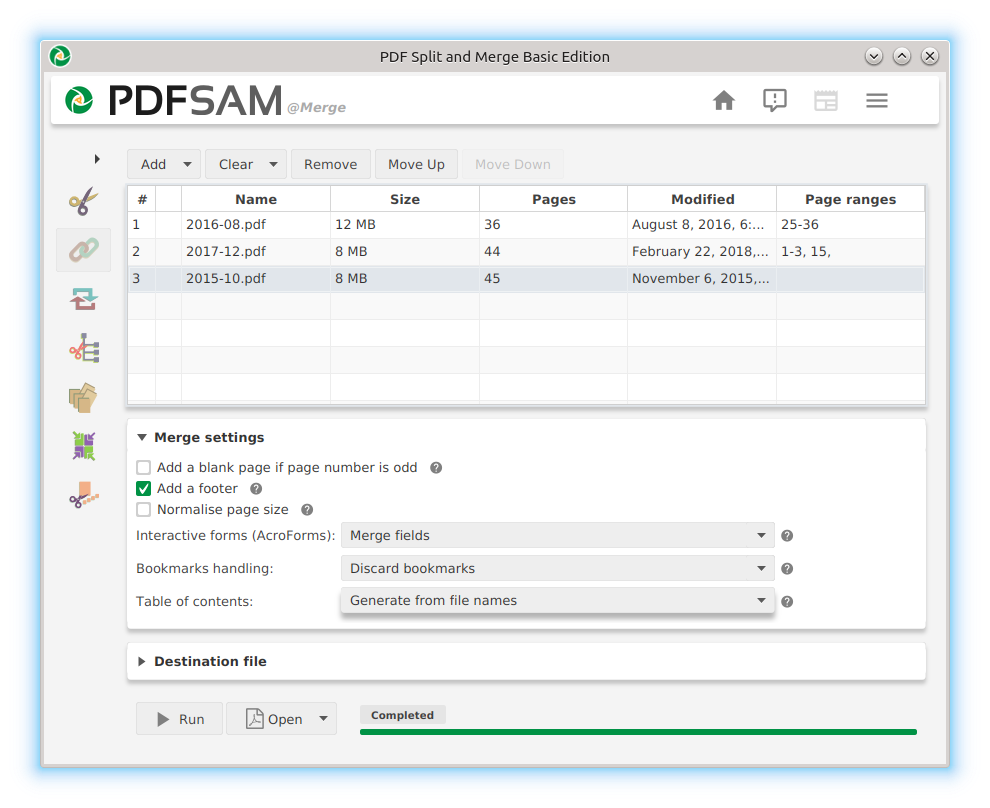Select the 2016-08.pdf row
Viewport: 990px width, 808px height.
526,224
